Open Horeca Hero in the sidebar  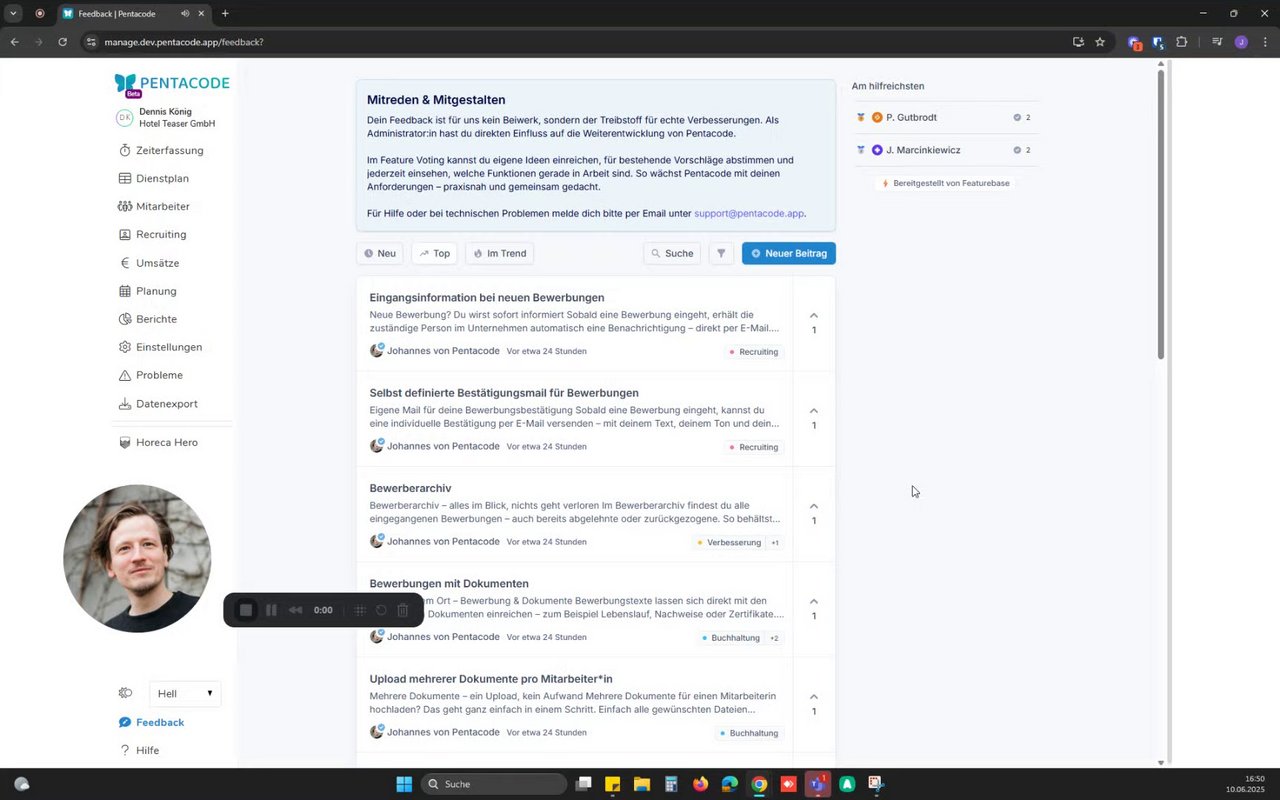pyautogui.click(x=158, y=442)
